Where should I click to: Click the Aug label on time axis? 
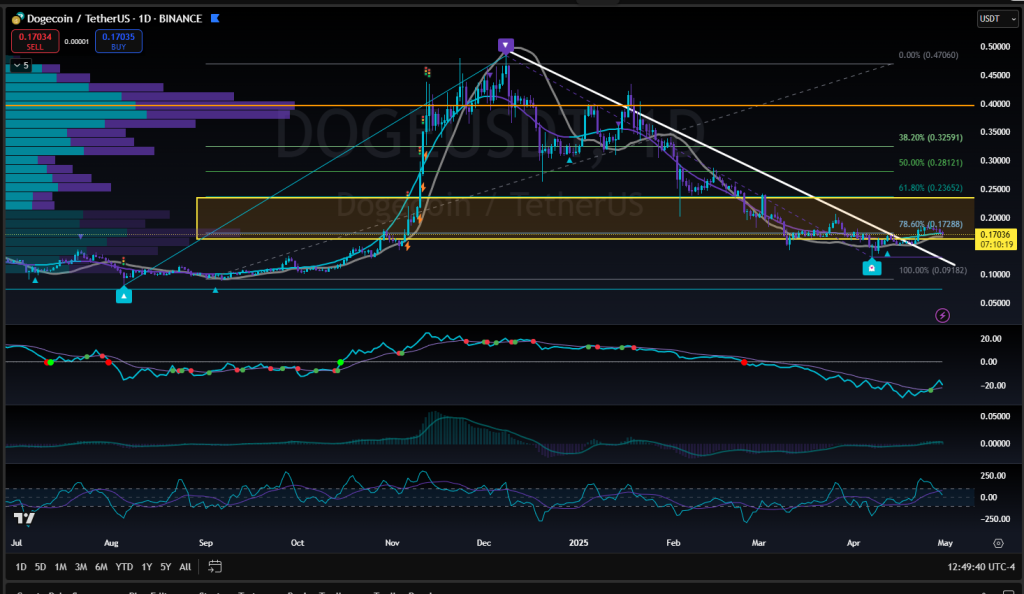[111, 543]
